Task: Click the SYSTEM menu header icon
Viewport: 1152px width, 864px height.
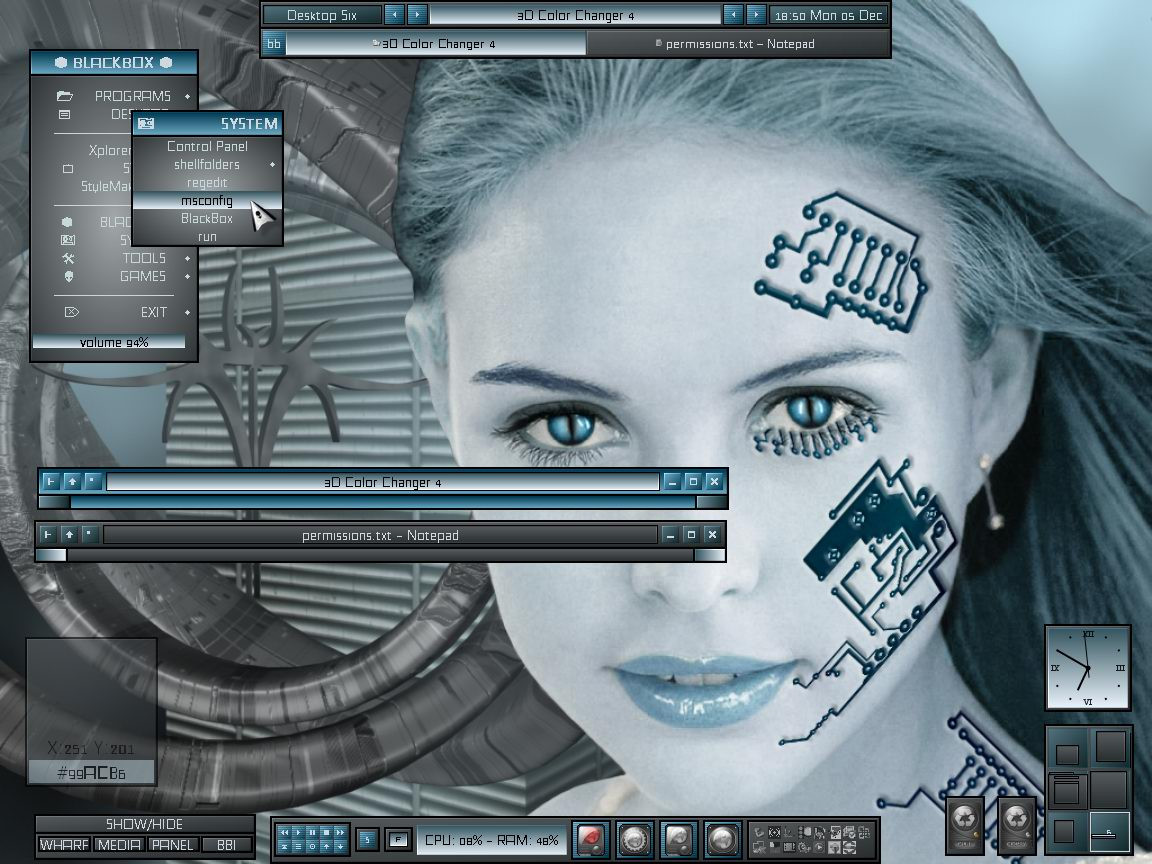Action: tap(146, 123)
